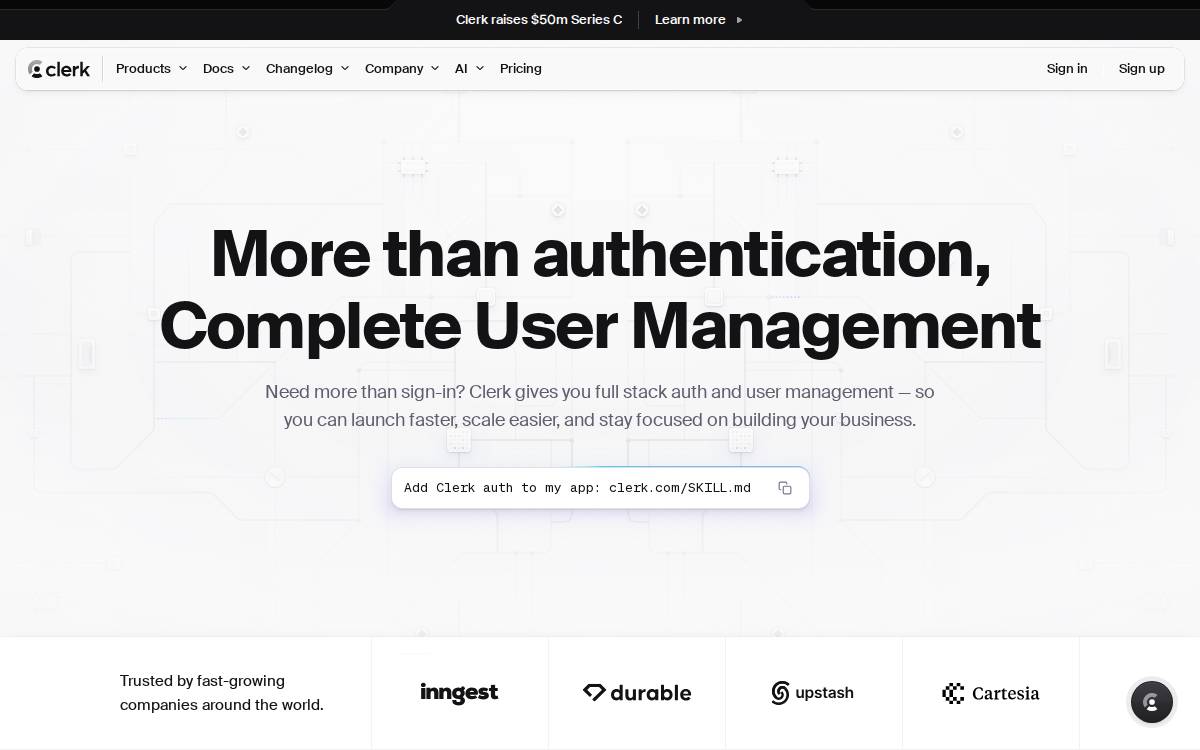Go to the Pricing page
Screen dimensions: 1200x750
[x=521, y=69]
